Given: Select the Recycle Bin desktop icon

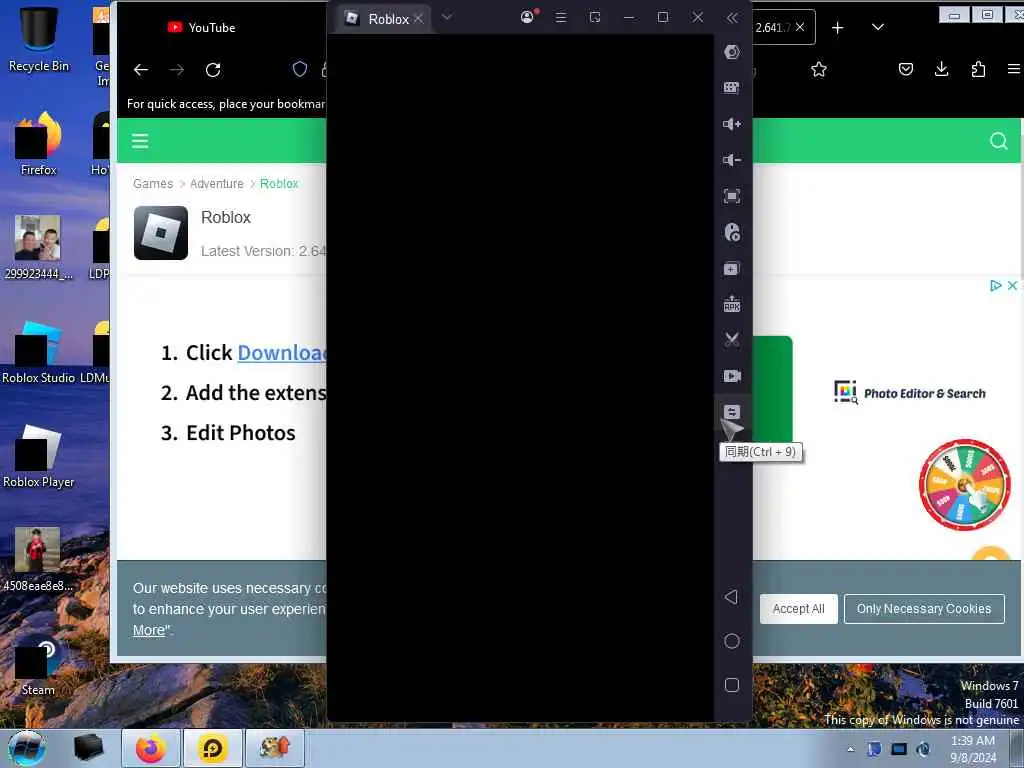Looking at the screenshot, I should pos(39,39).
